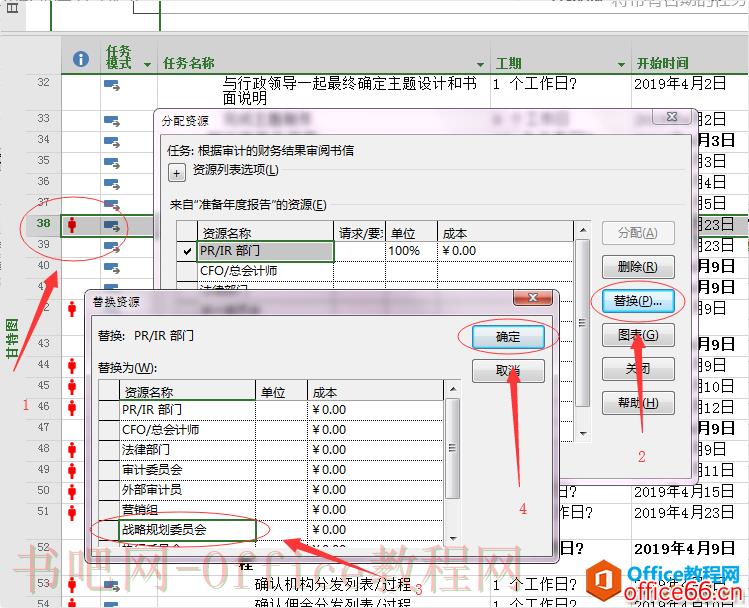Click task name 确认机构分发列表/过程

[x=332, y=584]
